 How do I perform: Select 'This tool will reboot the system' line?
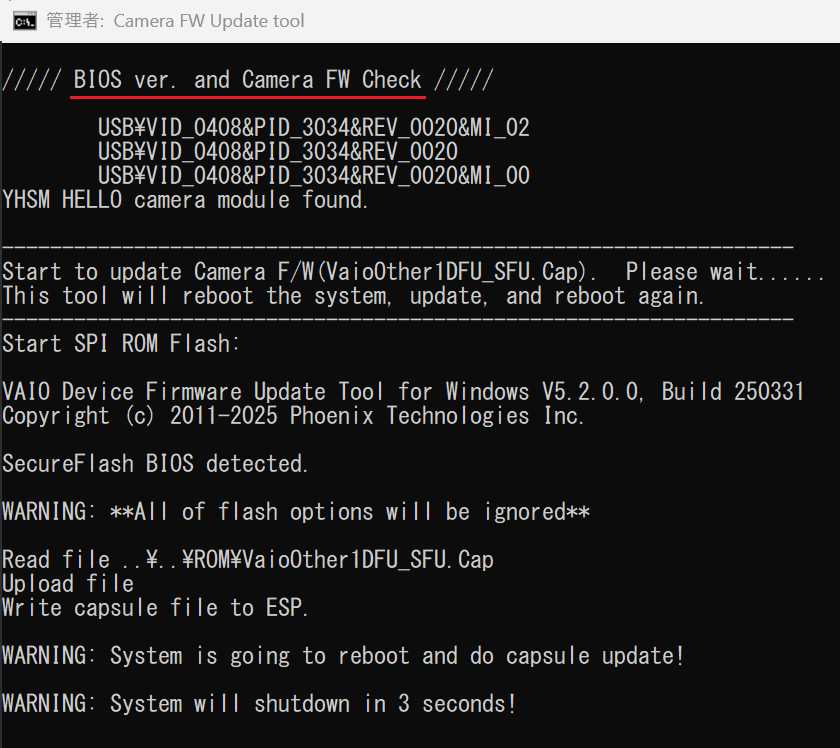point(352,296)
